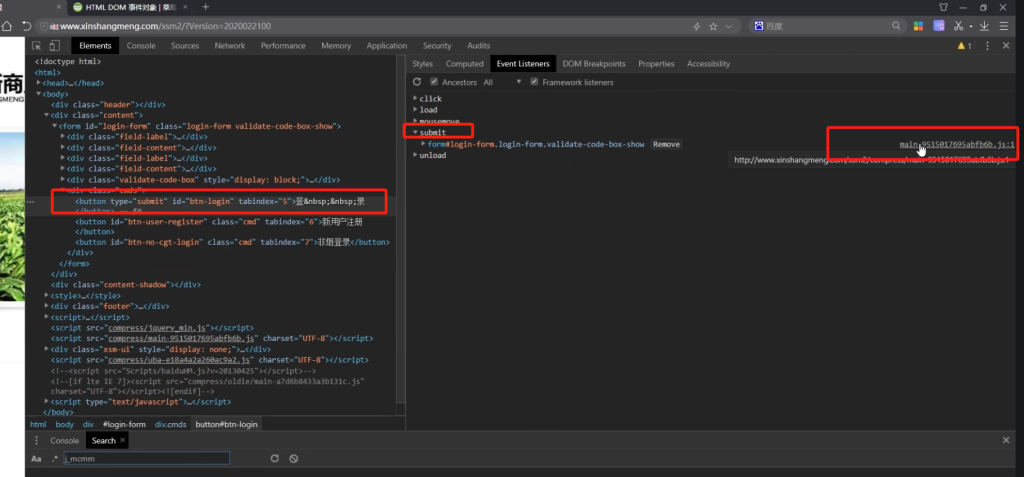Bookmark the page with star icon
Screen dimensions: 1024x477
(713, 26)
